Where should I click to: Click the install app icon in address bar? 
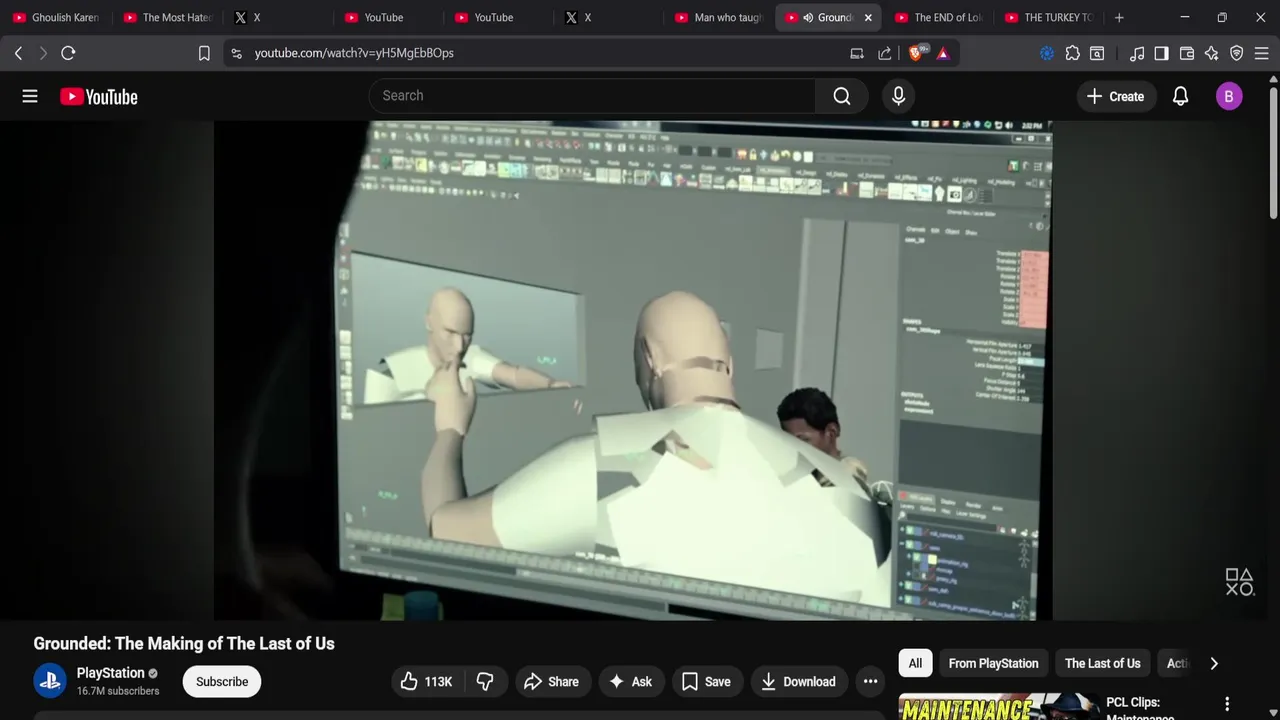click(x=857, y=53)
